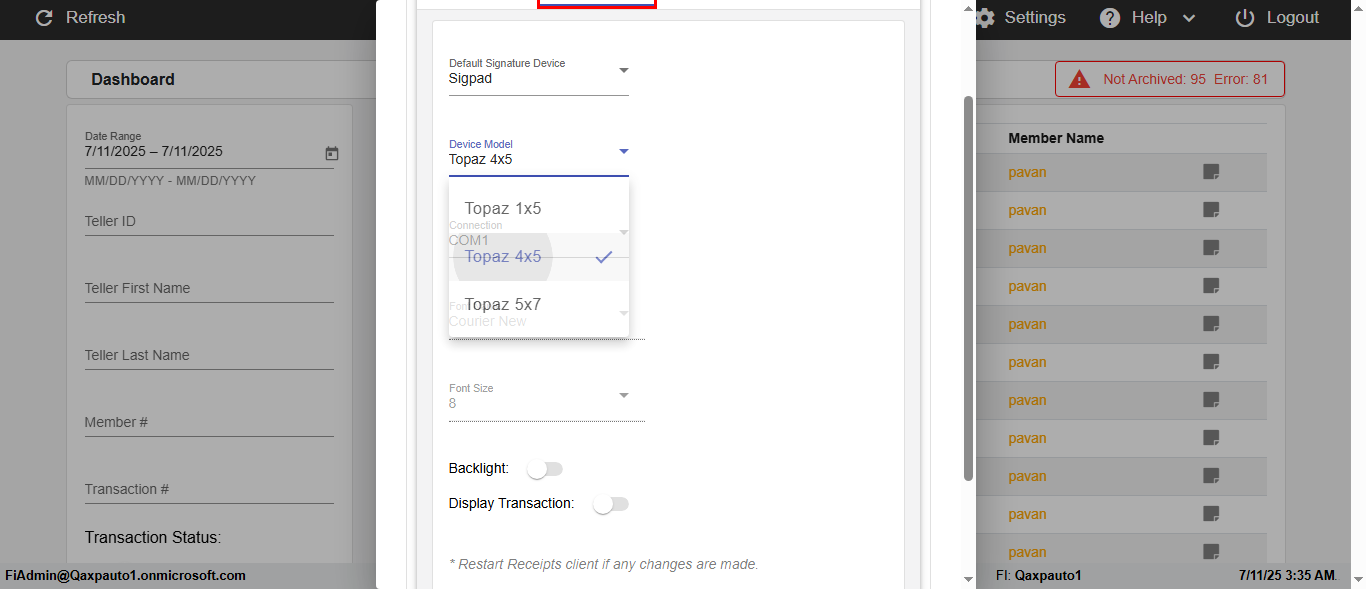Open Settings via the gear icon
Viewport: 1366px width, 589px height.
point(985,18)
